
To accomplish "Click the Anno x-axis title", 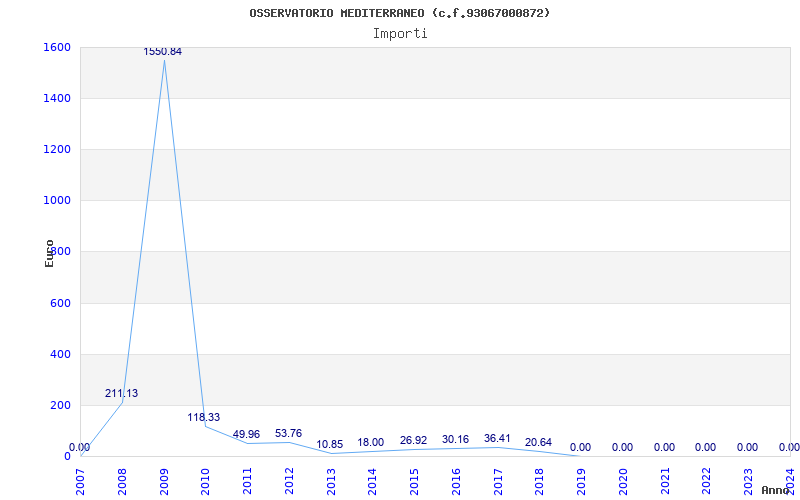I will click(776, 490).
